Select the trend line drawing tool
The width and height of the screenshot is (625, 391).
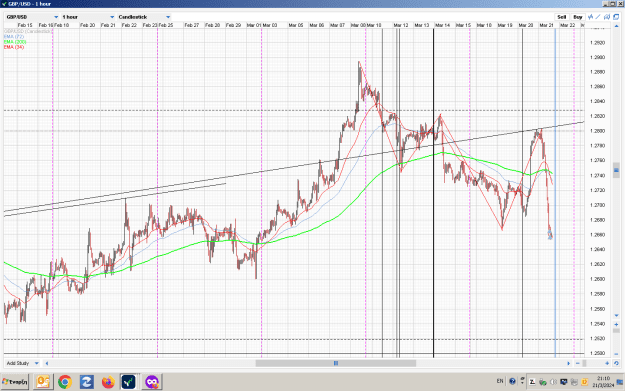click(x=598, y=17)
